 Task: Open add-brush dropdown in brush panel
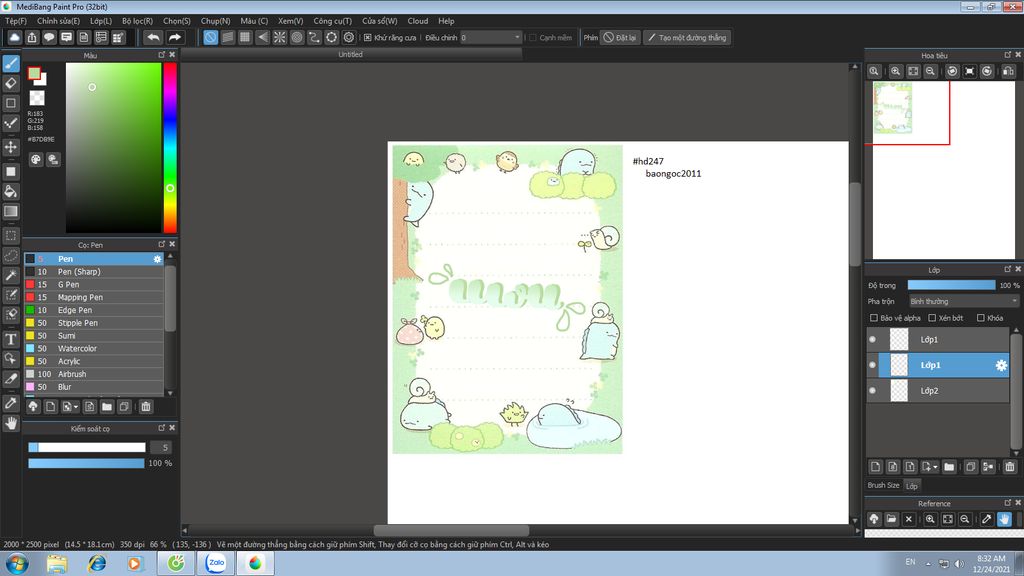(x=70, y=406)
